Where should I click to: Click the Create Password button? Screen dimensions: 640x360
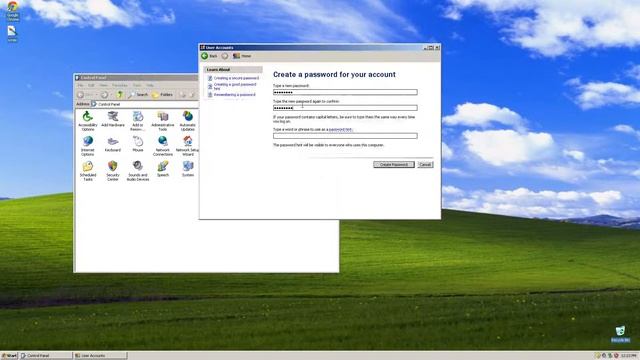[394, 164]
